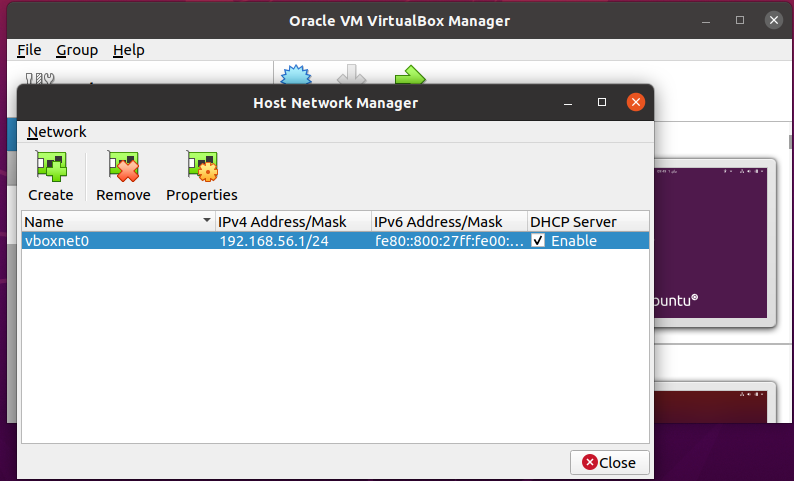The height and width of the screenshot is (481, 794).
Task: Click the Tools icon in VirtualBox Manager sidebar
Action: (40, 78)
